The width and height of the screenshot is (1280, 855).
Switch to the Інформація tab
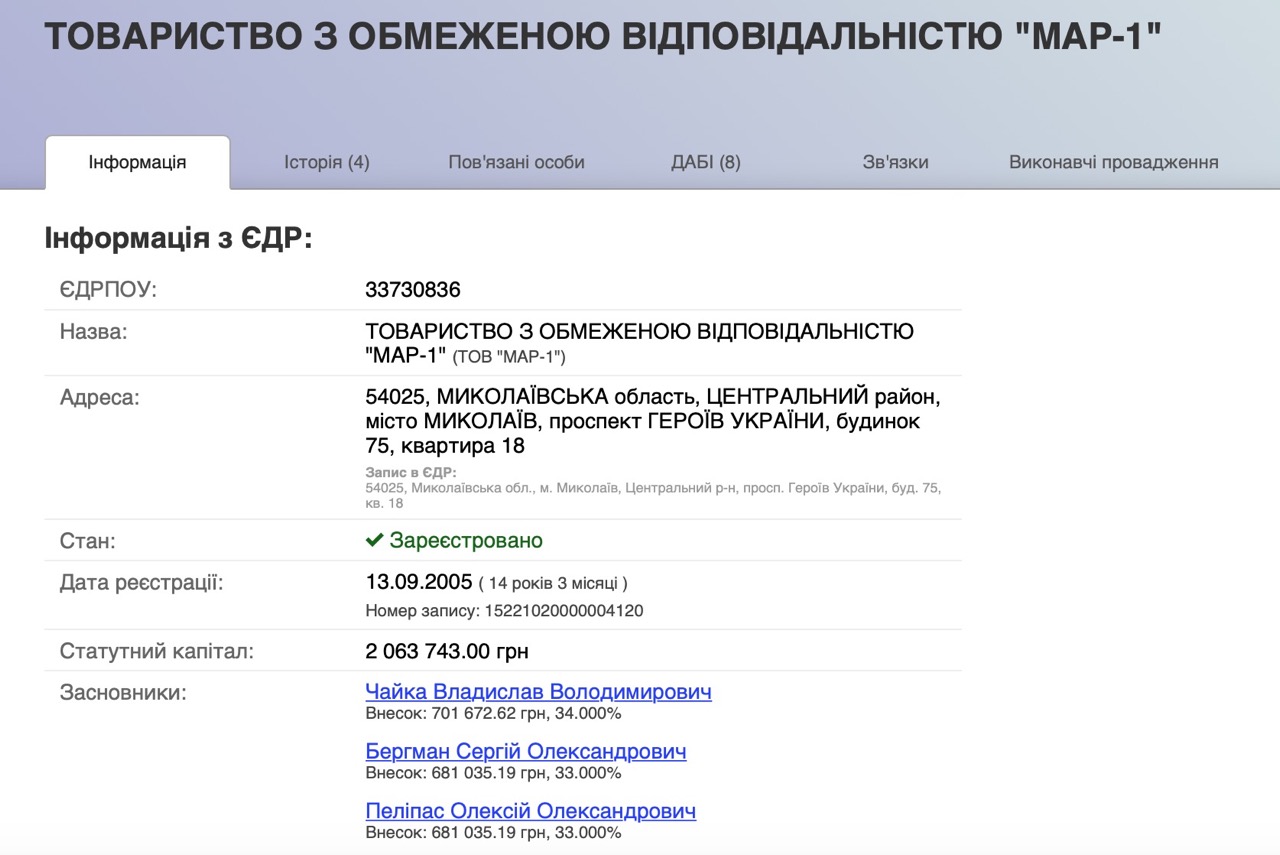pyautogui.click(x=137, y=162)
